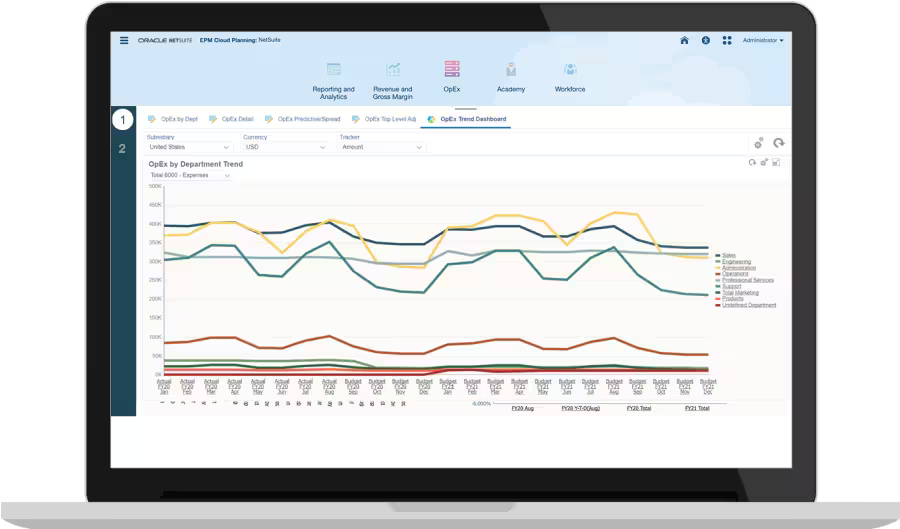Image resolution: width=900 pixels, height=529 pixels.
Task: Toggle Support series in chart legend
Action: [x=731, y=286]
